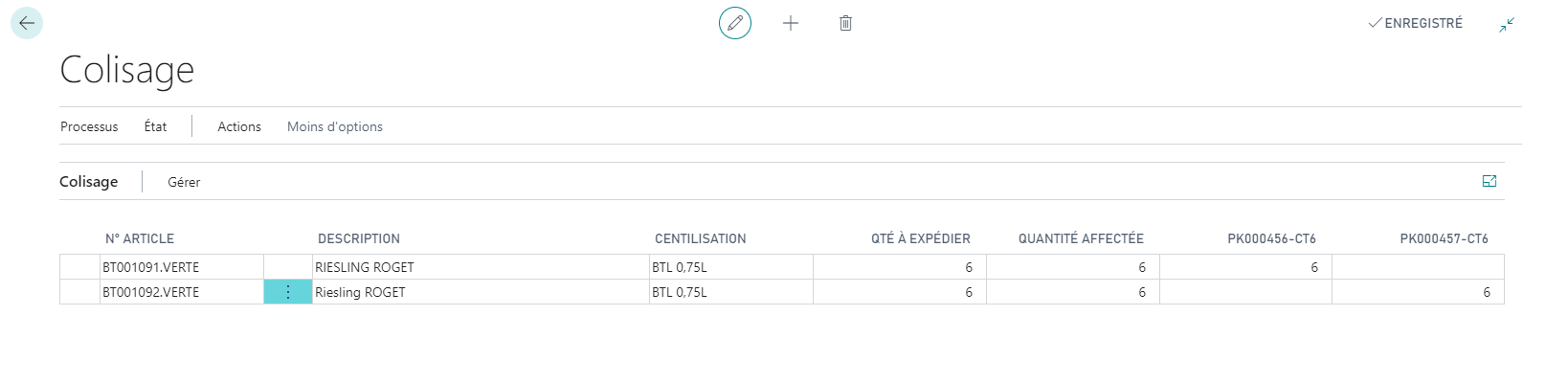This screenshot has height=383, width=1568.
Task: Click the DESCRIPTION column header
Action: click(x=359, y=238)
